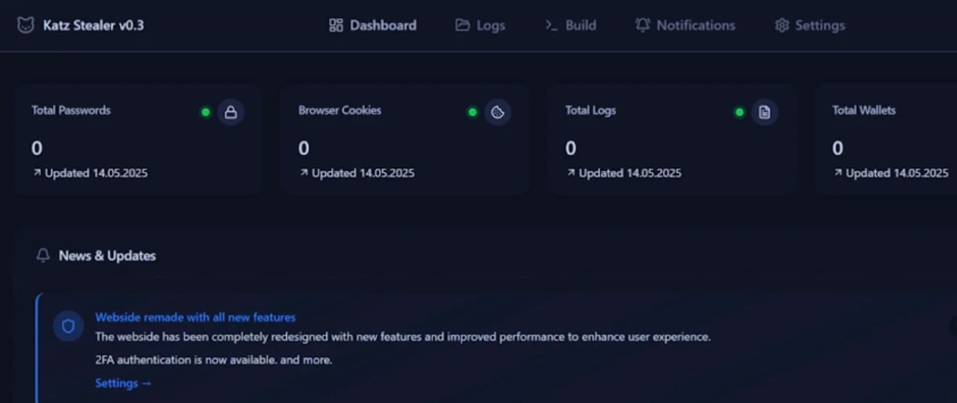Click the bell icon beside Notifications in navigation
The image size is (957, 403).
coord(642,25)
